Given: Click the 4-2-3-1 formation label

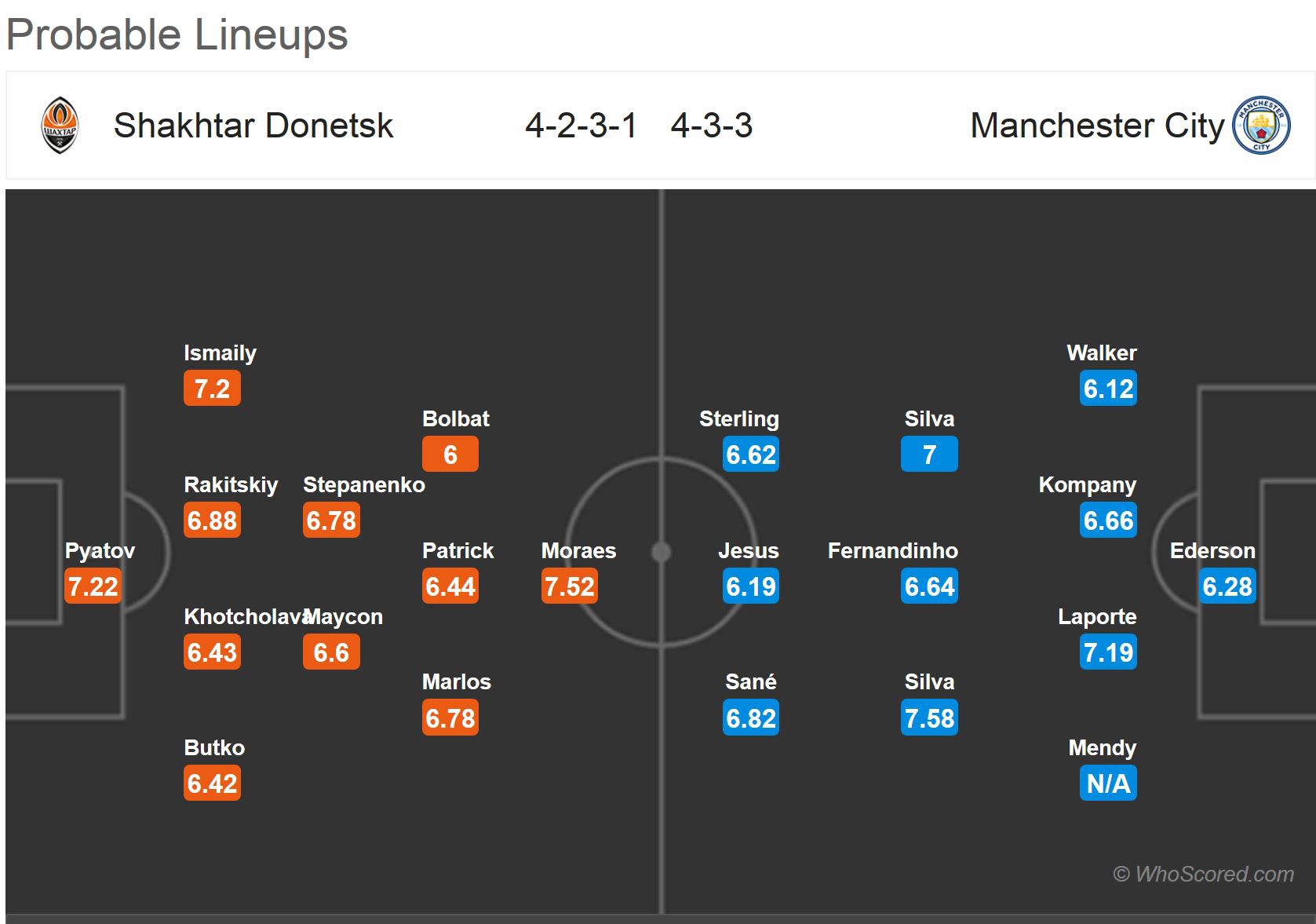Looking at the screenshot, I should (x=581, y=126).
